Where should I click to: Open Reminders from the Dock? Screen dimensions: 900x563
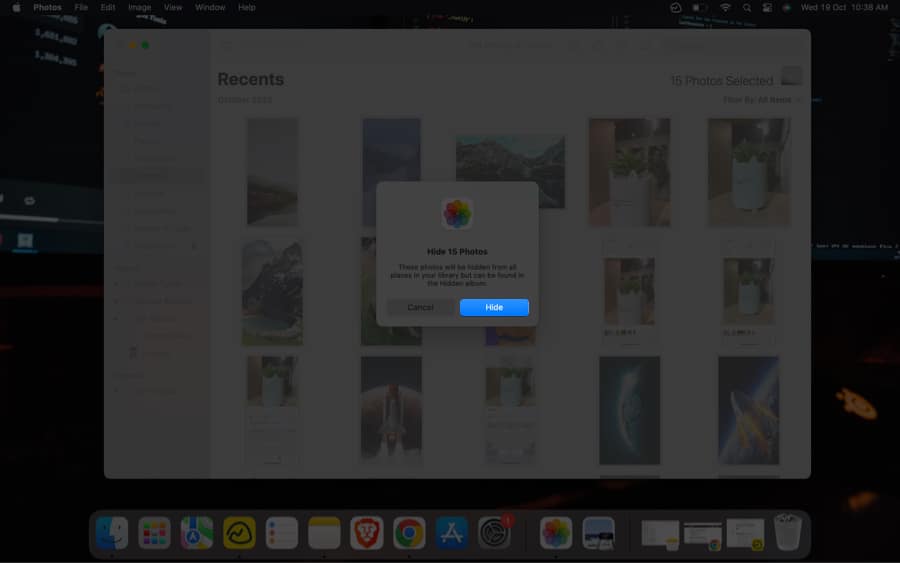[282, 533]
